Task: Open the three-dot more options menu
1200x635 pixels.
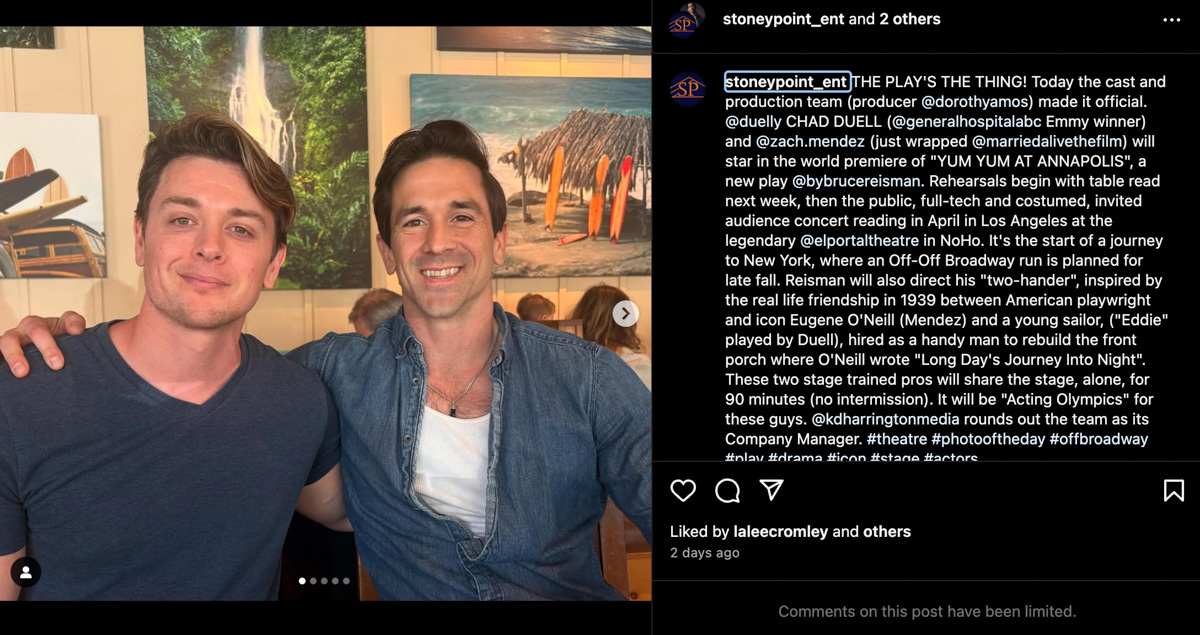Action: point(1172,20)
